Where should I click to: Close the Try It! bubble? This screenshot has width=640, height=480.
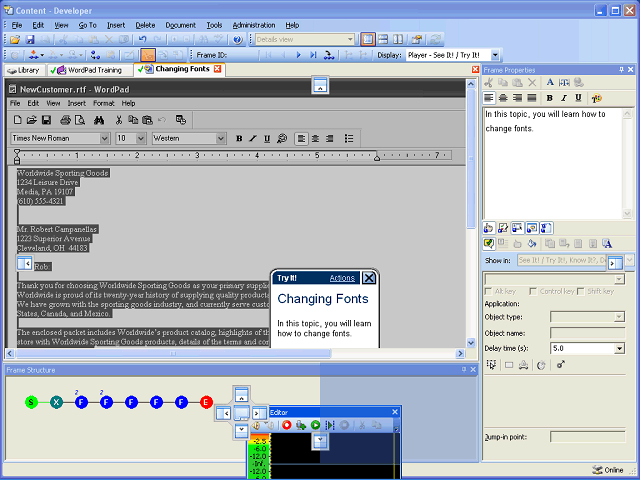point(369,278)
